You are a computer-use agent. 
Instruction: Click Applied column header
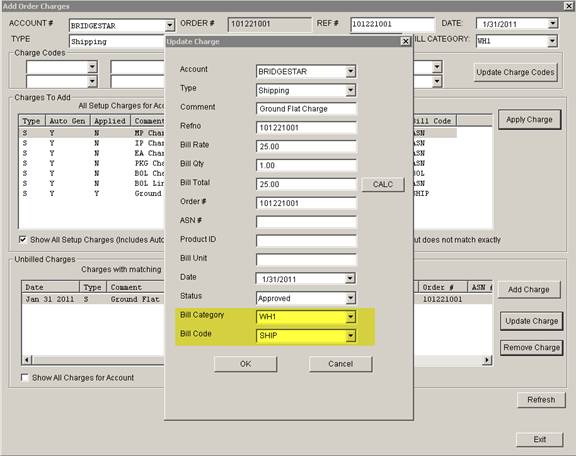tap(110, 121)
